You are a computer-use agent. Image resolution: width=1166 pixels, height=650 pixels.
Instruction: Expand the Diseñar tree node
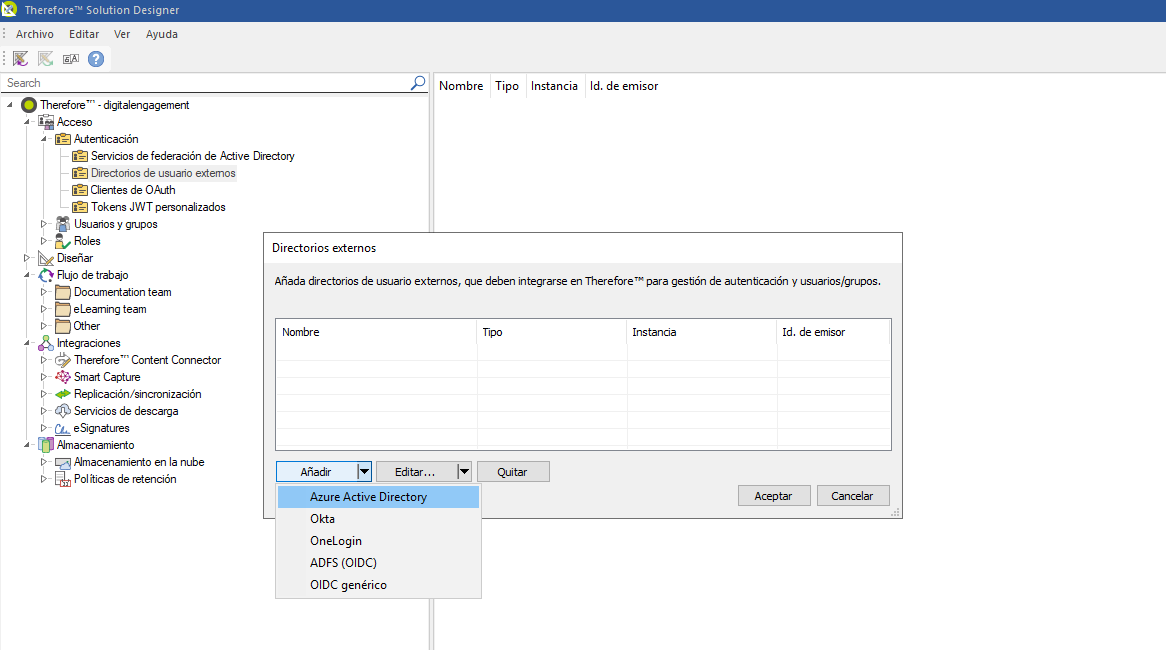coord(27,258)
